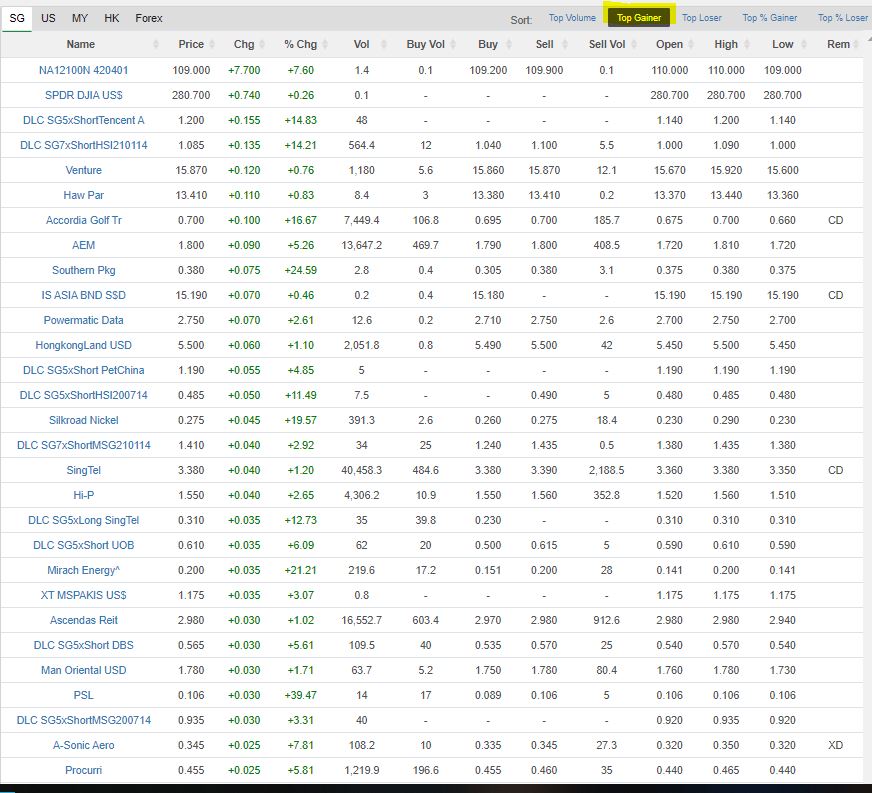Open the HK market tab

point(112,18)
